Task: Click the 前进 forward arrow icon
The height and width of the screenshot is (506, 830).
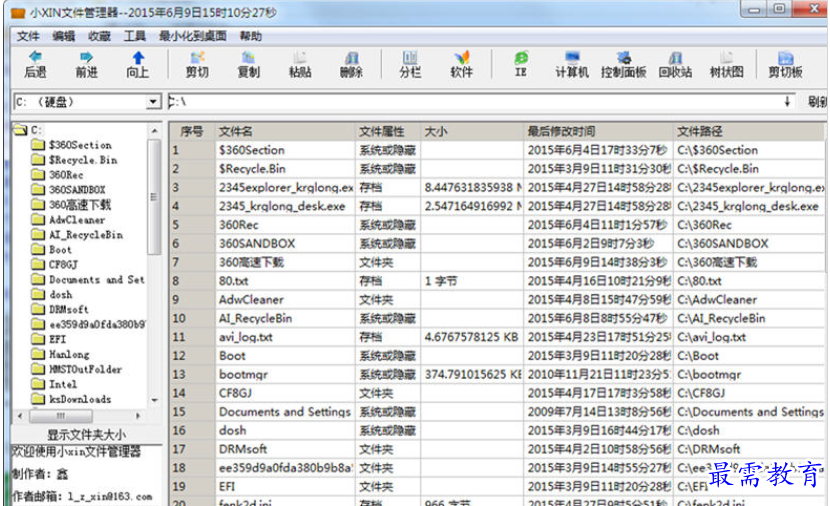Action: [x=86, y=57]
